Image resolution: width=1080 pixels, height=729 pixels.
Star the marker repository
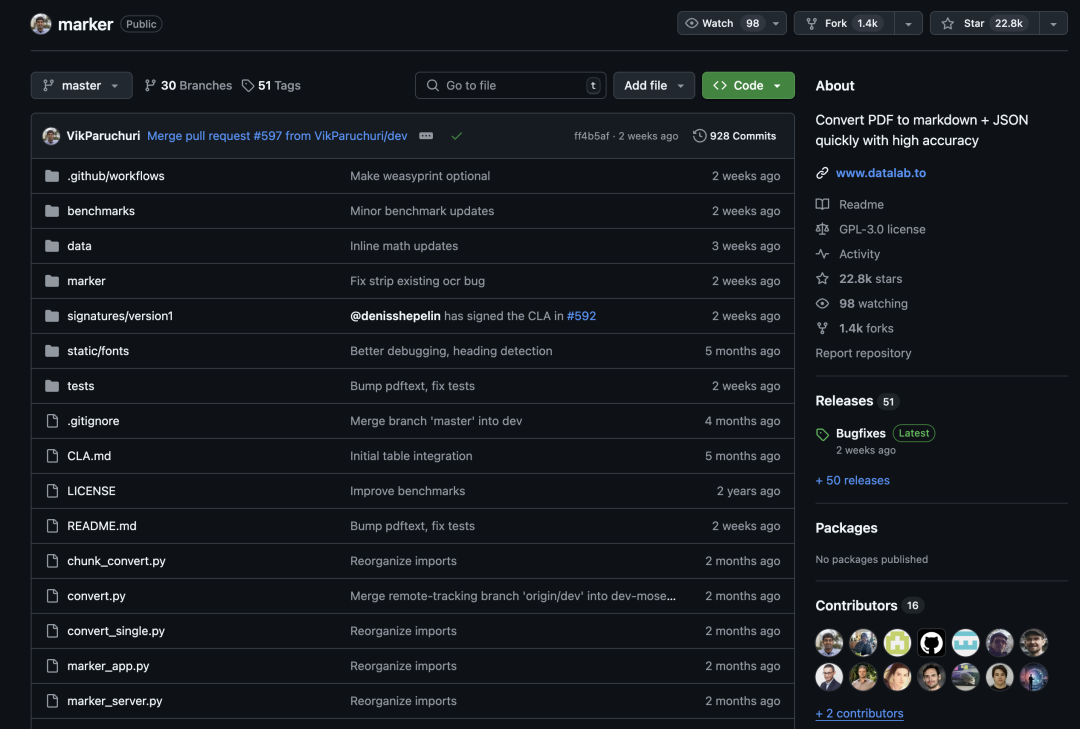[985, 23]
